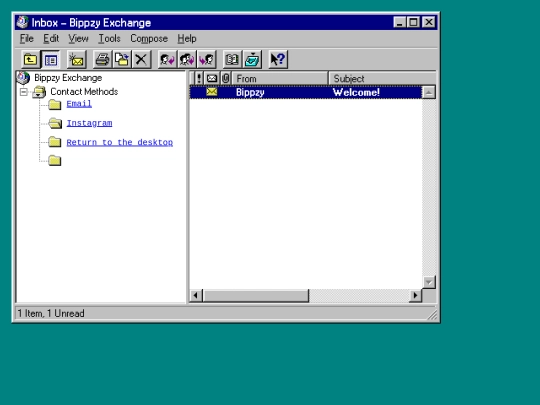
Task: Click the vertical scrollbar down arrow
Action: tap(429, 282)
